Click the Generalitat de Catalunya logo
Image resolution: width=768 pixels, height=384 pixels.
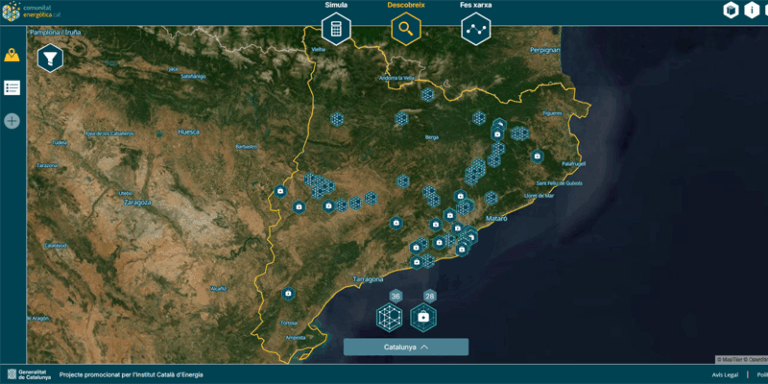28,375
